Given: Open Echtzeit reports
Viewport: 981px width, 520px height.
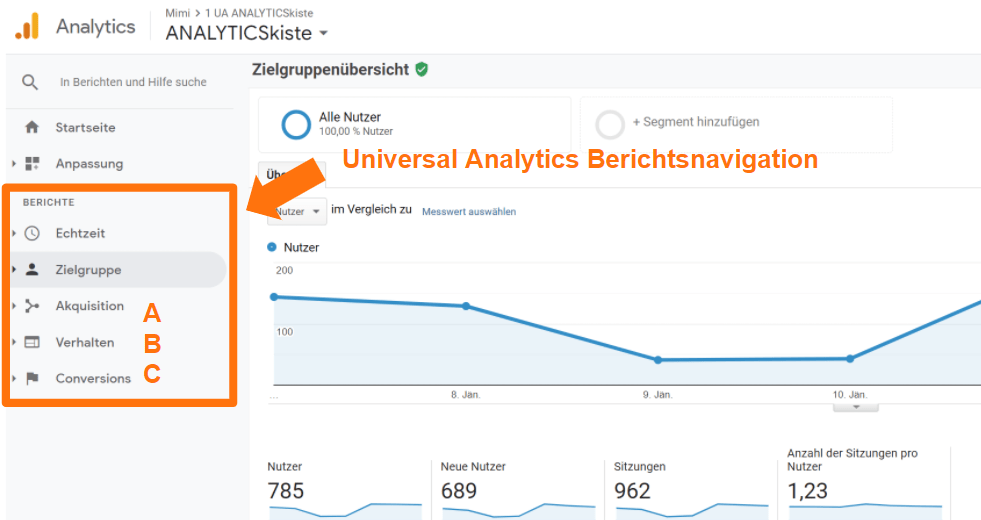Looking at the screenshot, I should (x=80, y=233).
